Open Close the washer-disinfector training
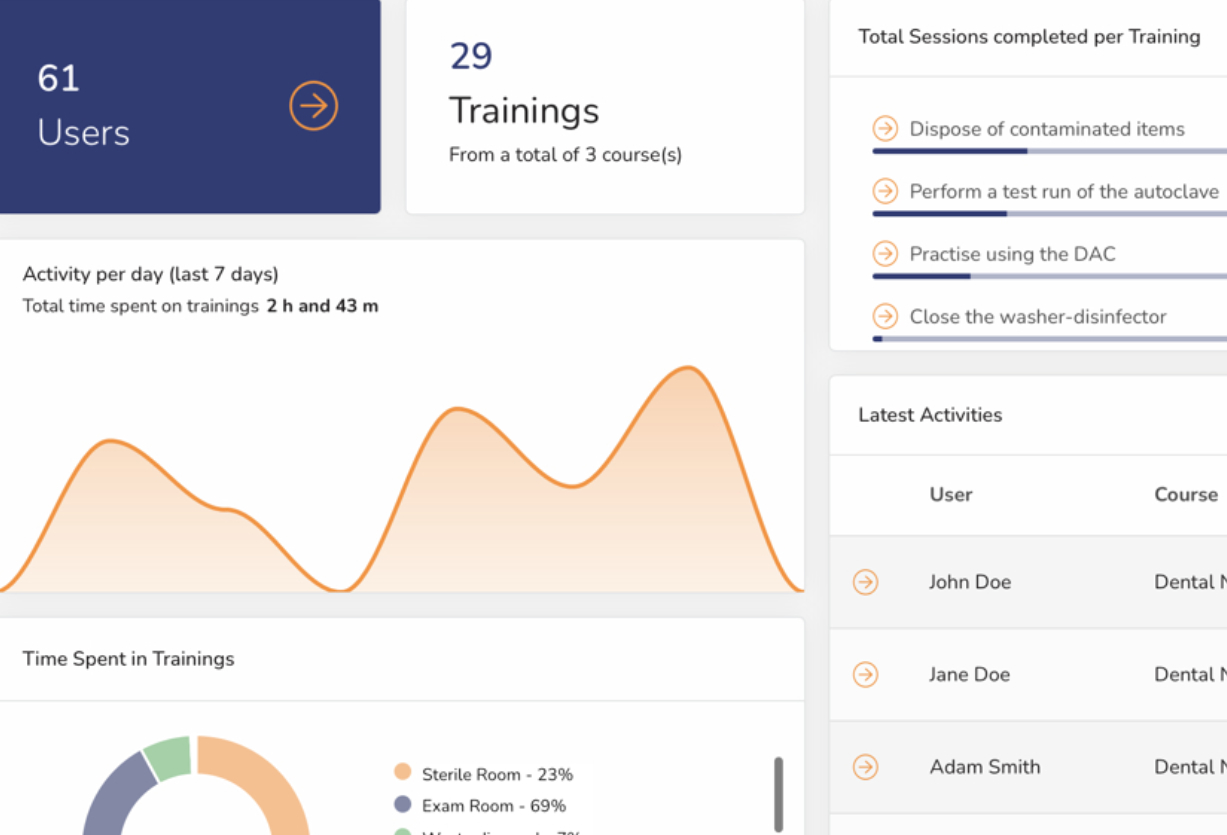Viewport: 1227px width, 835px height. point(1038,316)
